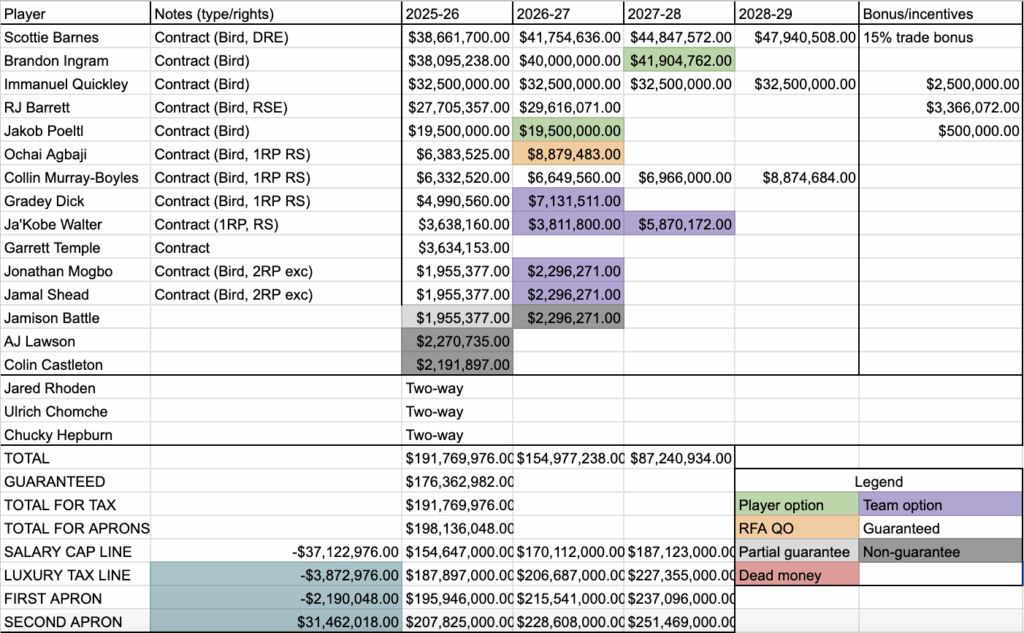Image resolution: width=1024 pixels, height=633 pixels.
Task: Click Agbaji's orange $8,879,483.00 QO cell
Action: (568, 154)
